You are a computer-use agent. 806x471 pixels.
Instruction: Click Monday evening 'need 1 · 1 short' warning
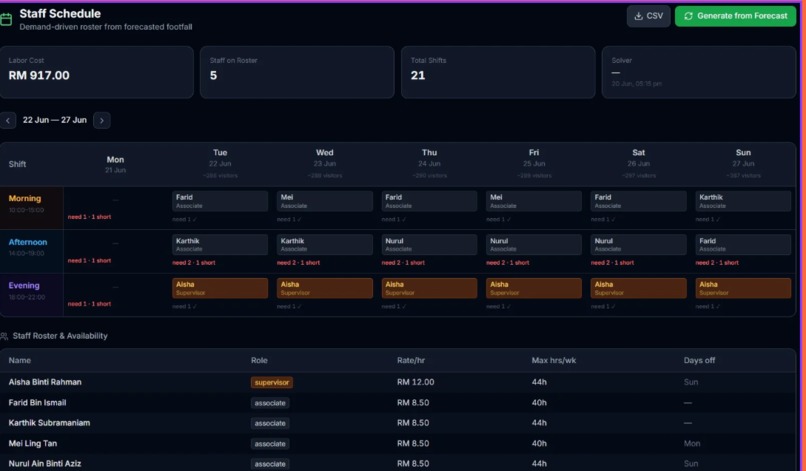(89, 304)
